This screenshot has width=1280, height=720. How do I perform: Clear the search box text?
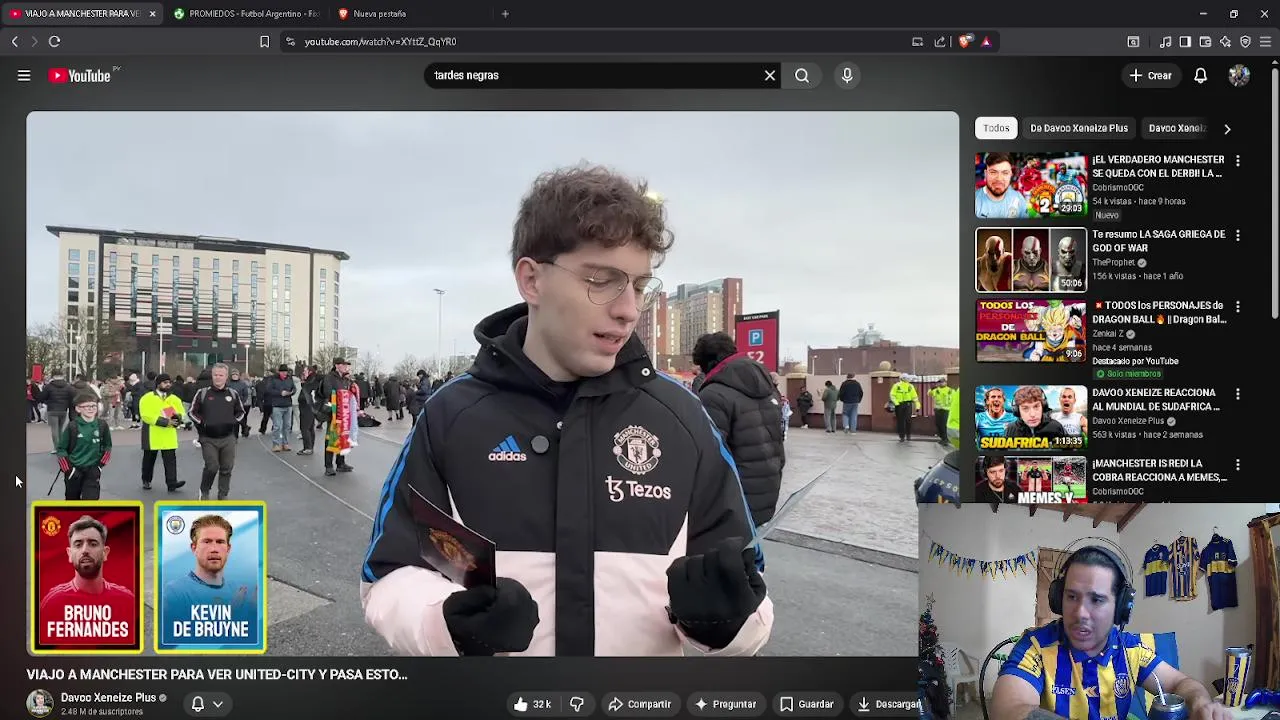coord(770,75)
